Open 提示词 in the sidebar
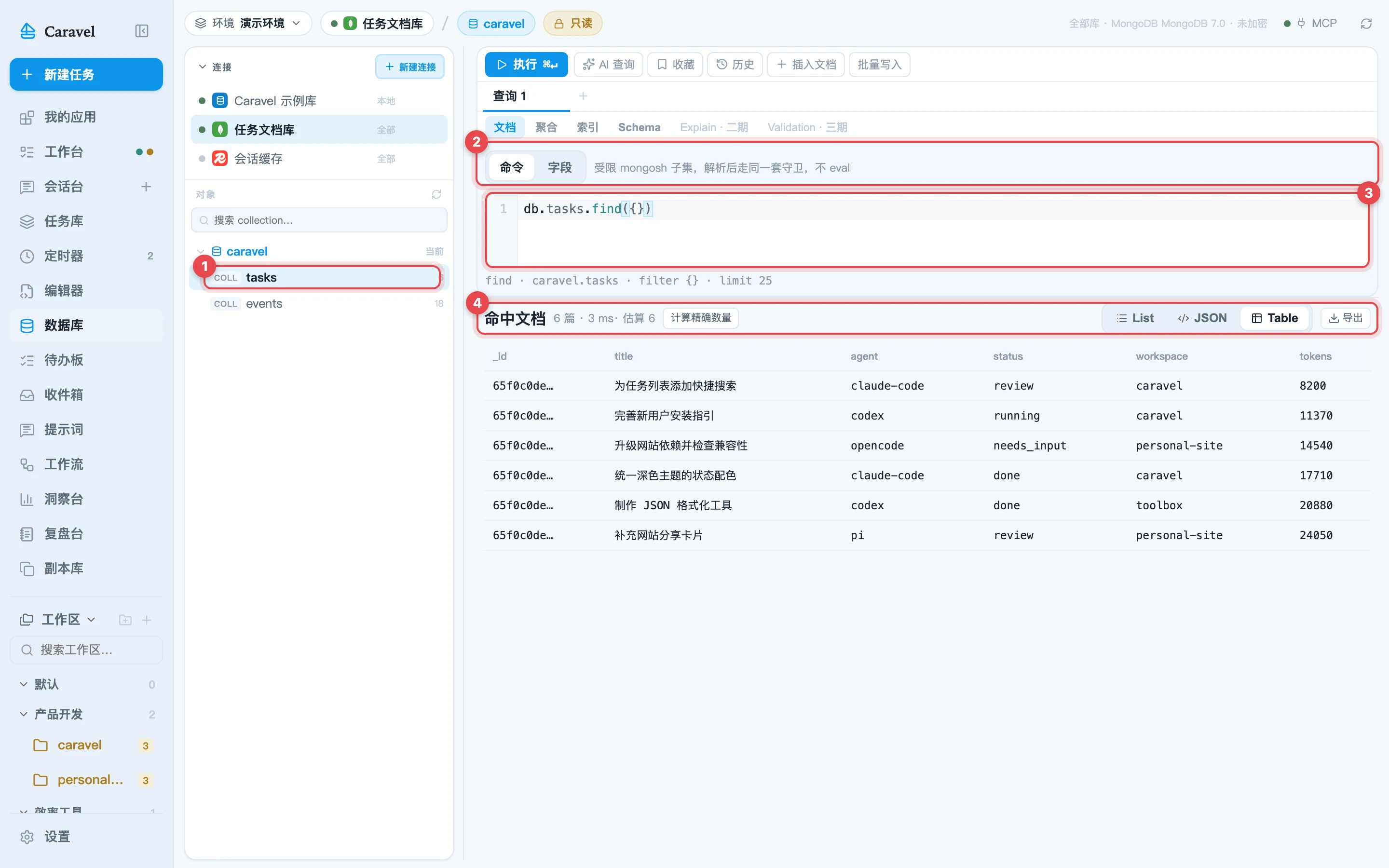The width and height of the screenshot is (1389, 868). point(86,429)
